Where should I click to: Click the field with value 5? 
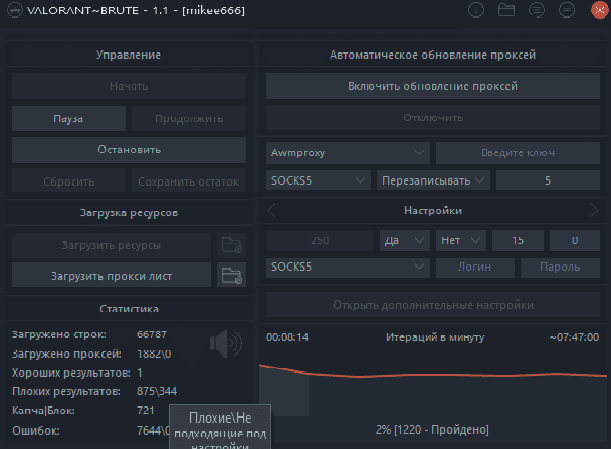click(x=548, y=180)
